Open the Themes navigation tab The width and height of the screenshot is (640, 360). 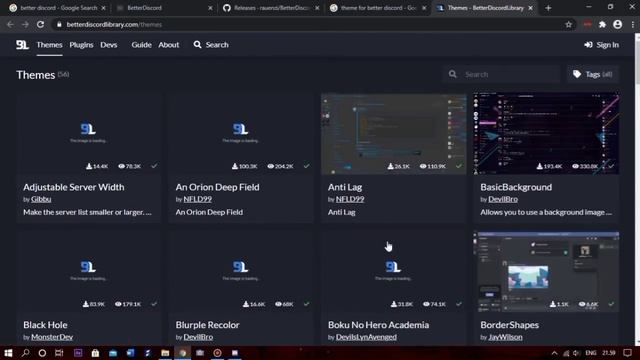click(49, 44)
